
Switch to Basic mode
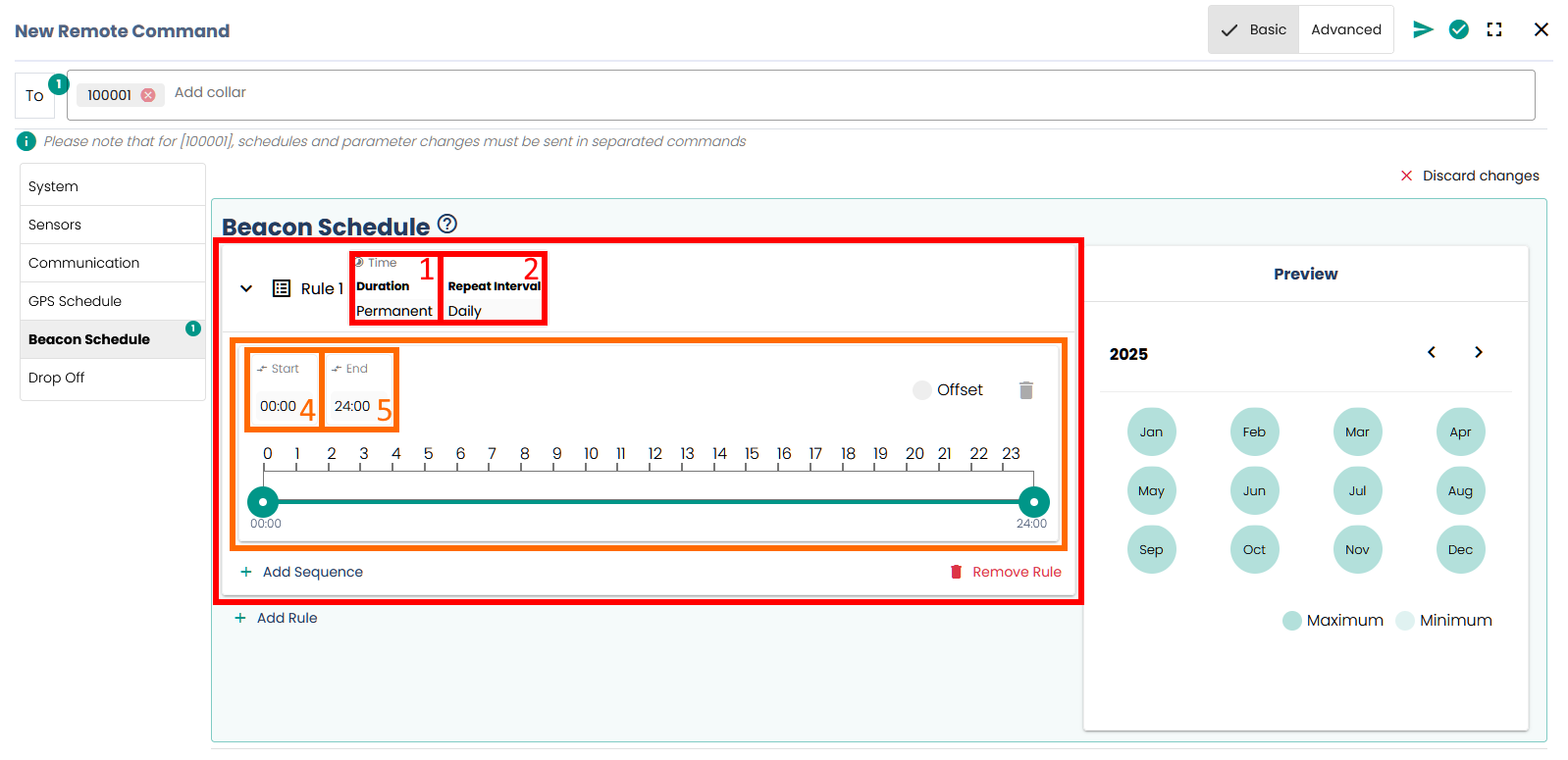(1253, 29)
